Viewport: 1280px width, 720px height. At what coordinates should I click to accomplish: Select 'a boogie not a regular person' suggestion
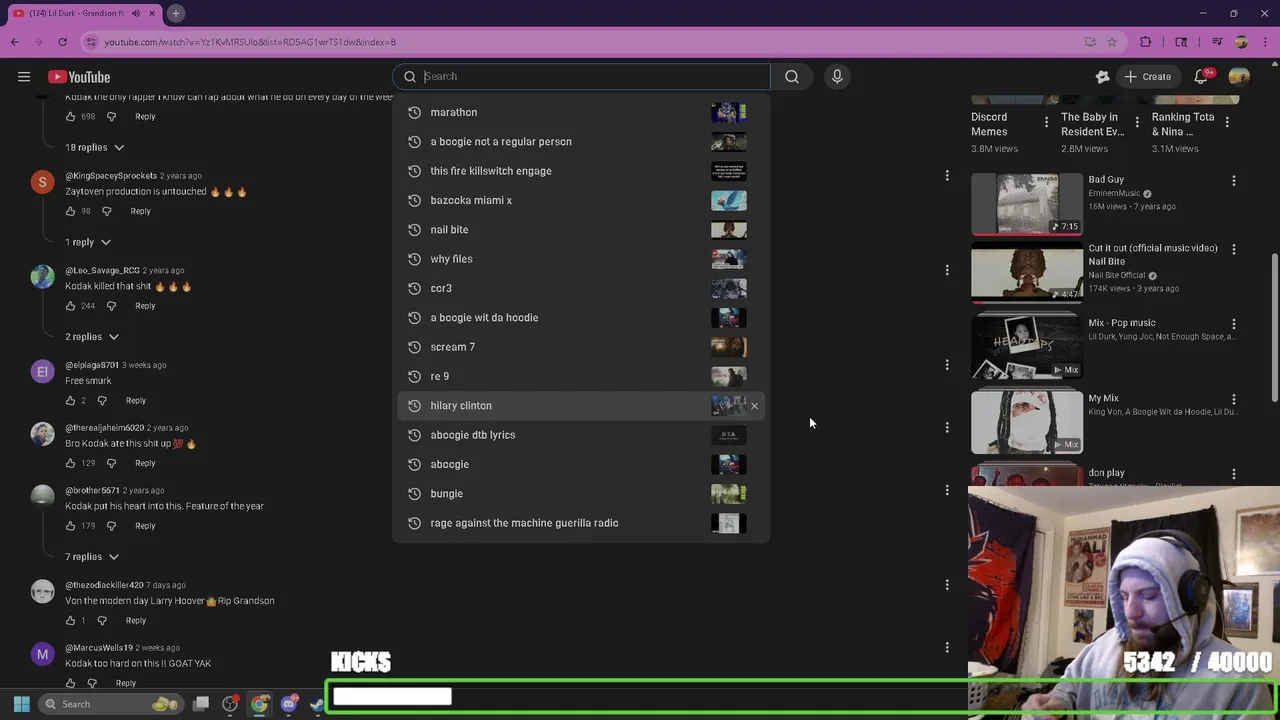[x=581, y=142]
